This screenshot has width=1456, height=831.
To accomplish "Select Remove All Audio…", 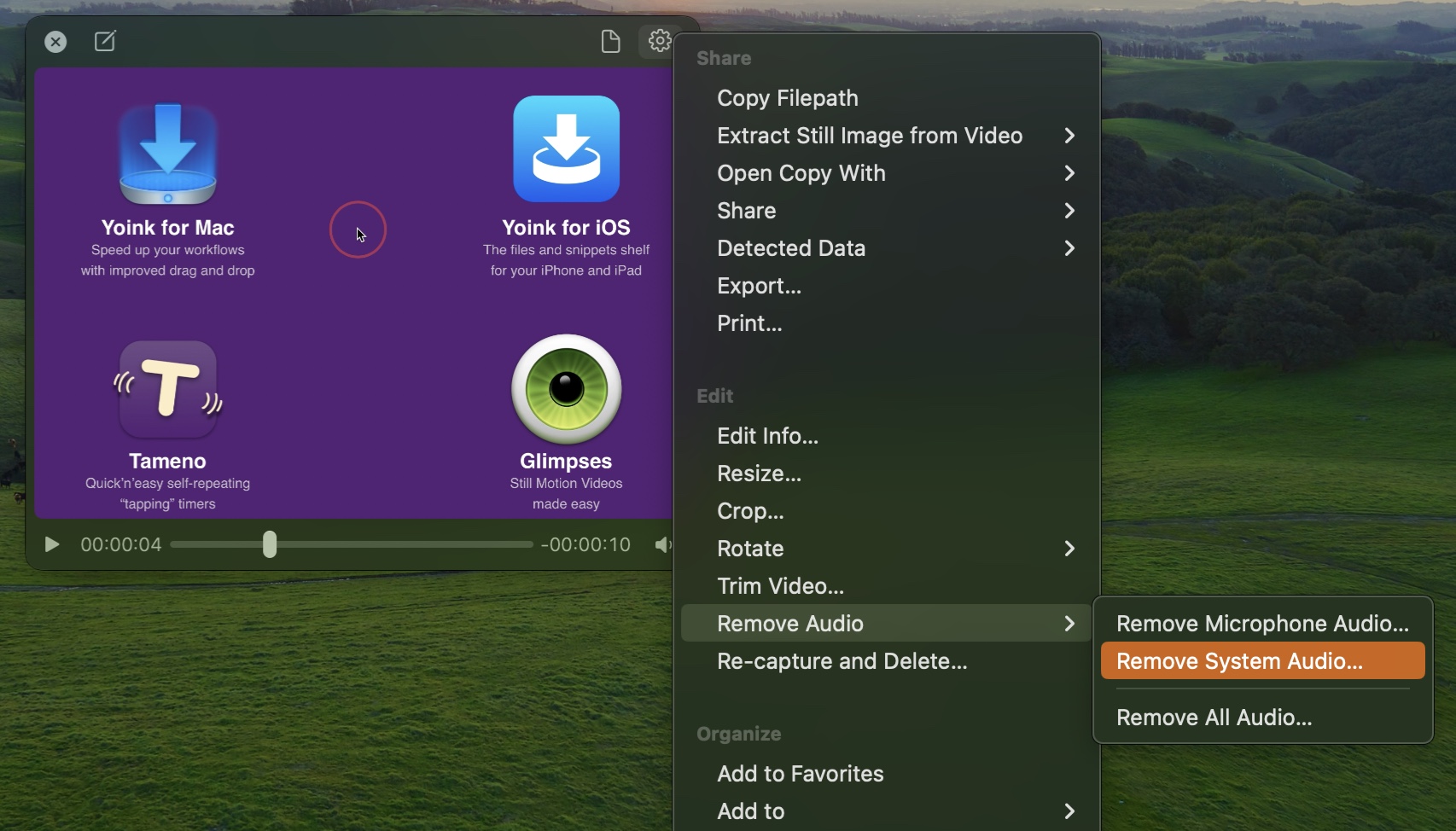I will click(1263, 718).
